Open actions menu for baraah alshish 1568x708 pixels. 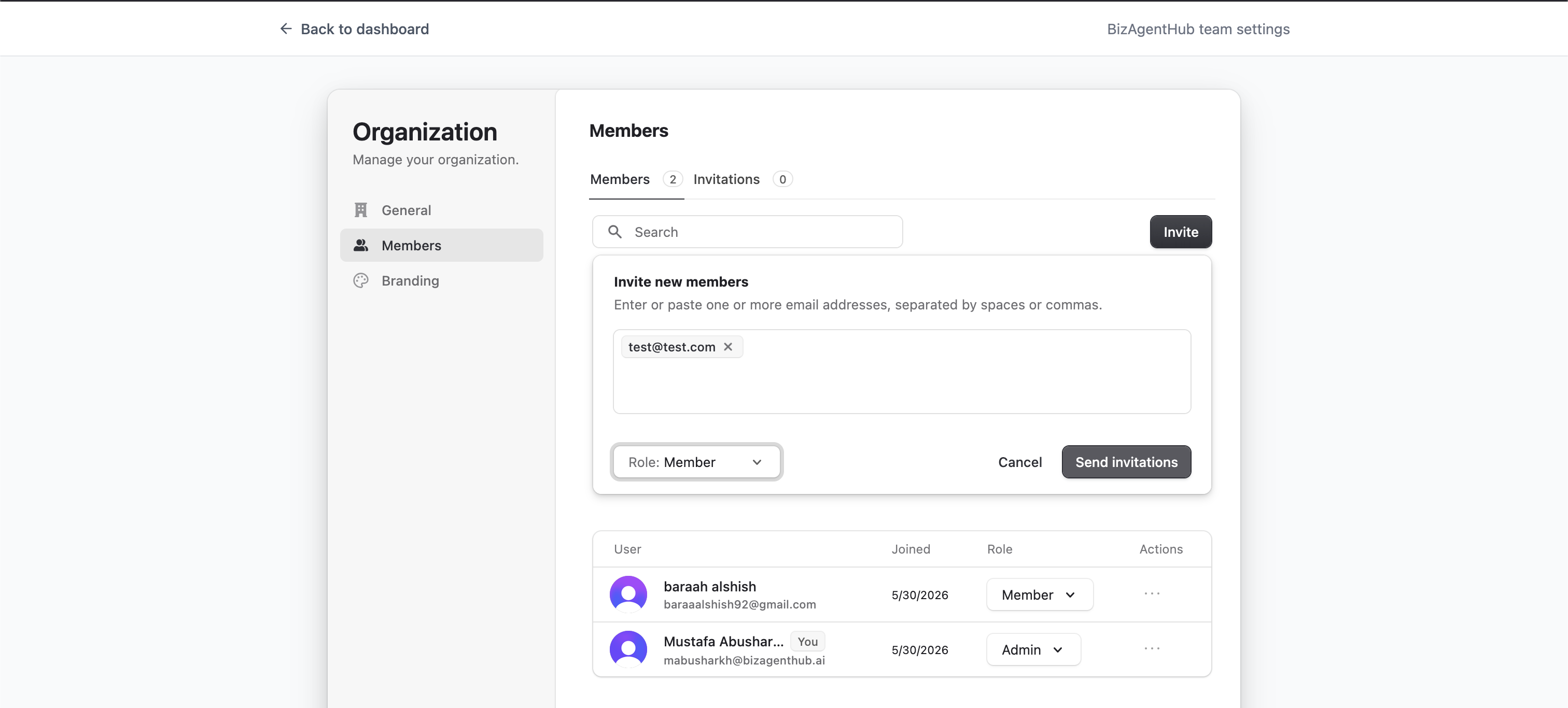[1152, 593]
